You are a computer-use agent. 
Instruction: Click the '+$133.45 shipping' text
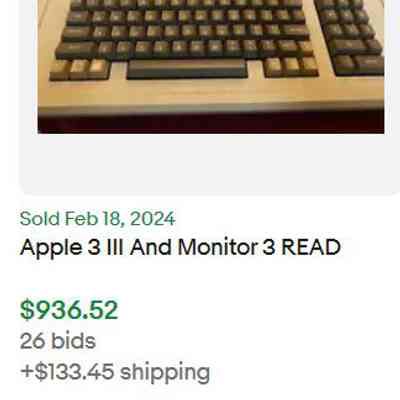click(115, 372)
